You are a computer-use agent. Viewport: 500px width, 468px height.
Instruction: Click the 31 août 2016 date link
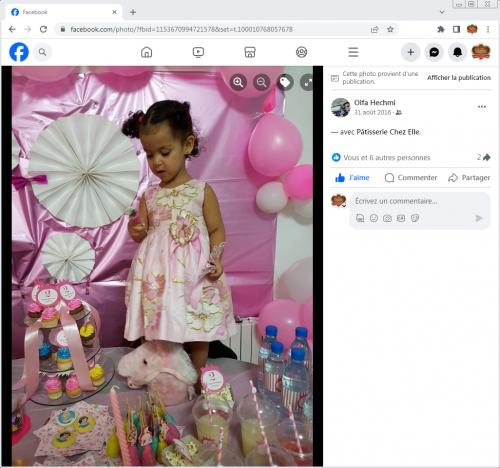click(372, 113)
